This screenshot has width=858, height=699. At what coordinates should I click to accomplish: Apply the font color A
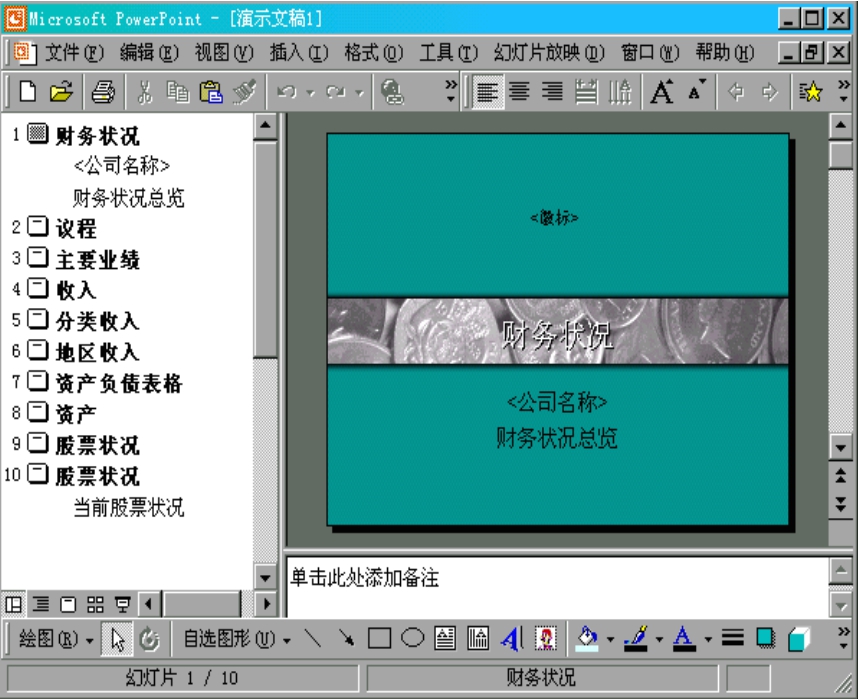pos(684,638)
